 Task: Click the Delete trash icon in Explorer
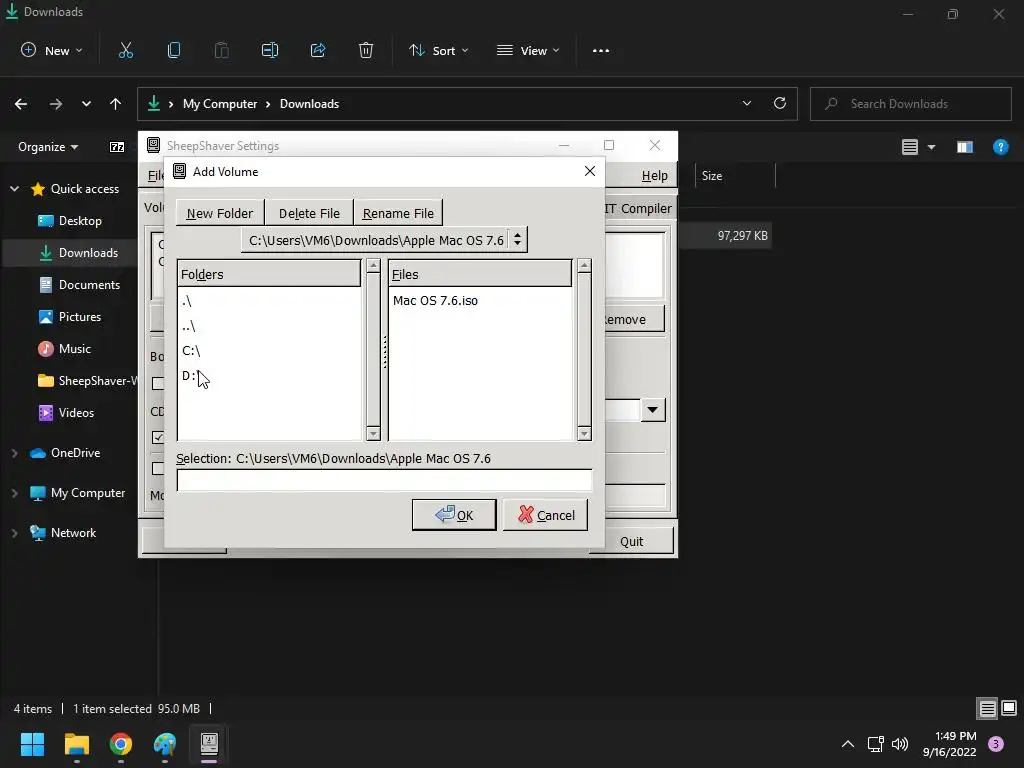tap(366, 50)
